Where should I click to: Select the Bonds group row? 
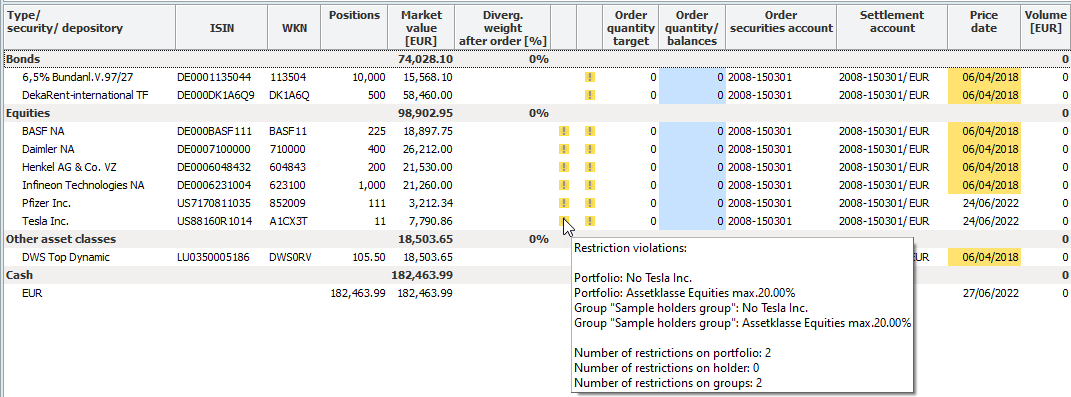pos(536,59)
